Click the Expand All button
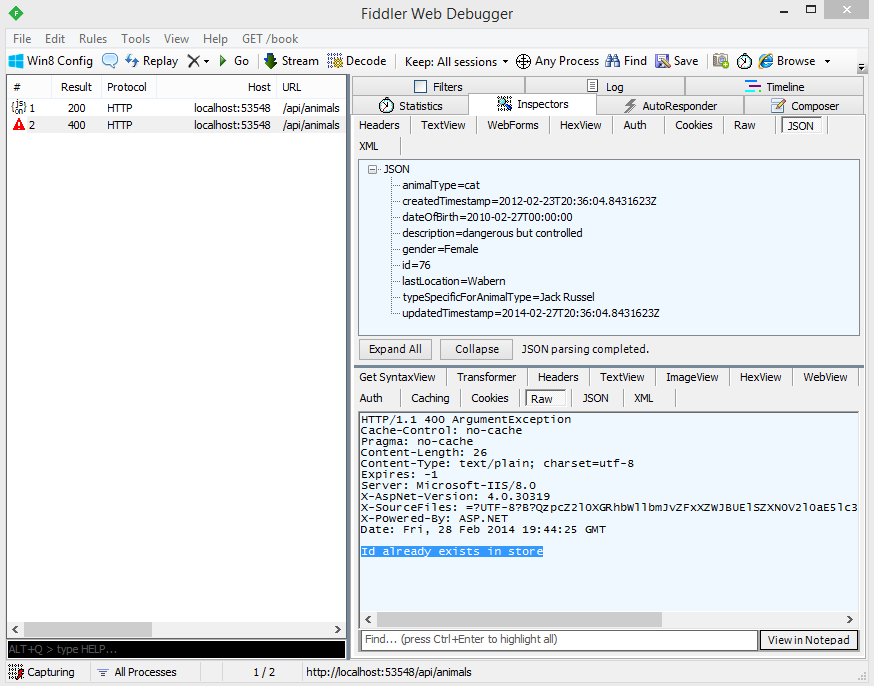 click(x=395, y=349)
